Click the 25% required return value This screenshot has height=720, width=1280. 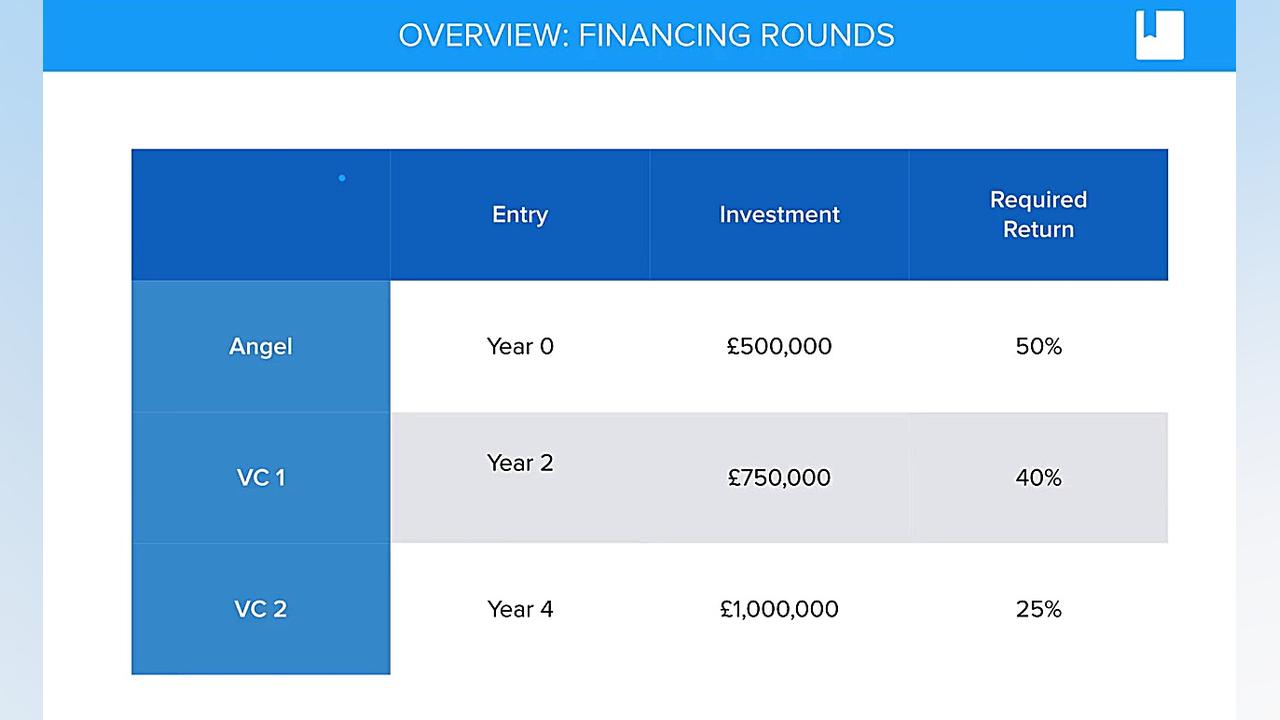point(1038,609)
